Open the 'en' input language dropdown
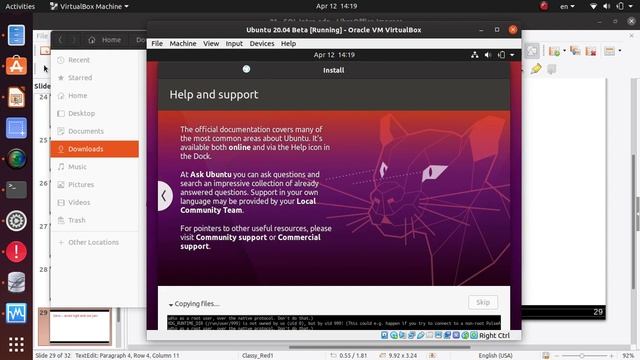 (x=567, y=6)
